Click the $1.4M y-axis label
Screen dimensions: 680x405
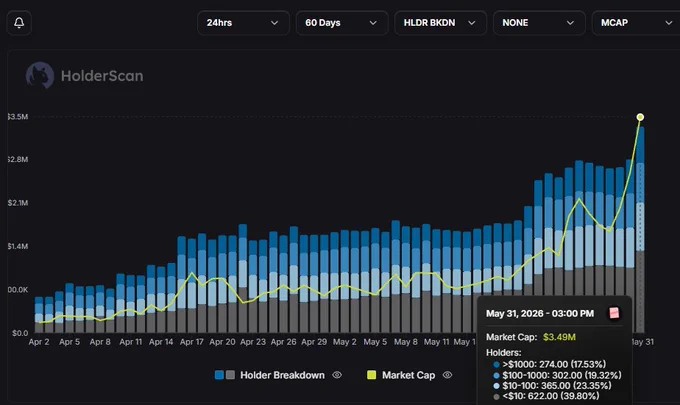(18, 246)
